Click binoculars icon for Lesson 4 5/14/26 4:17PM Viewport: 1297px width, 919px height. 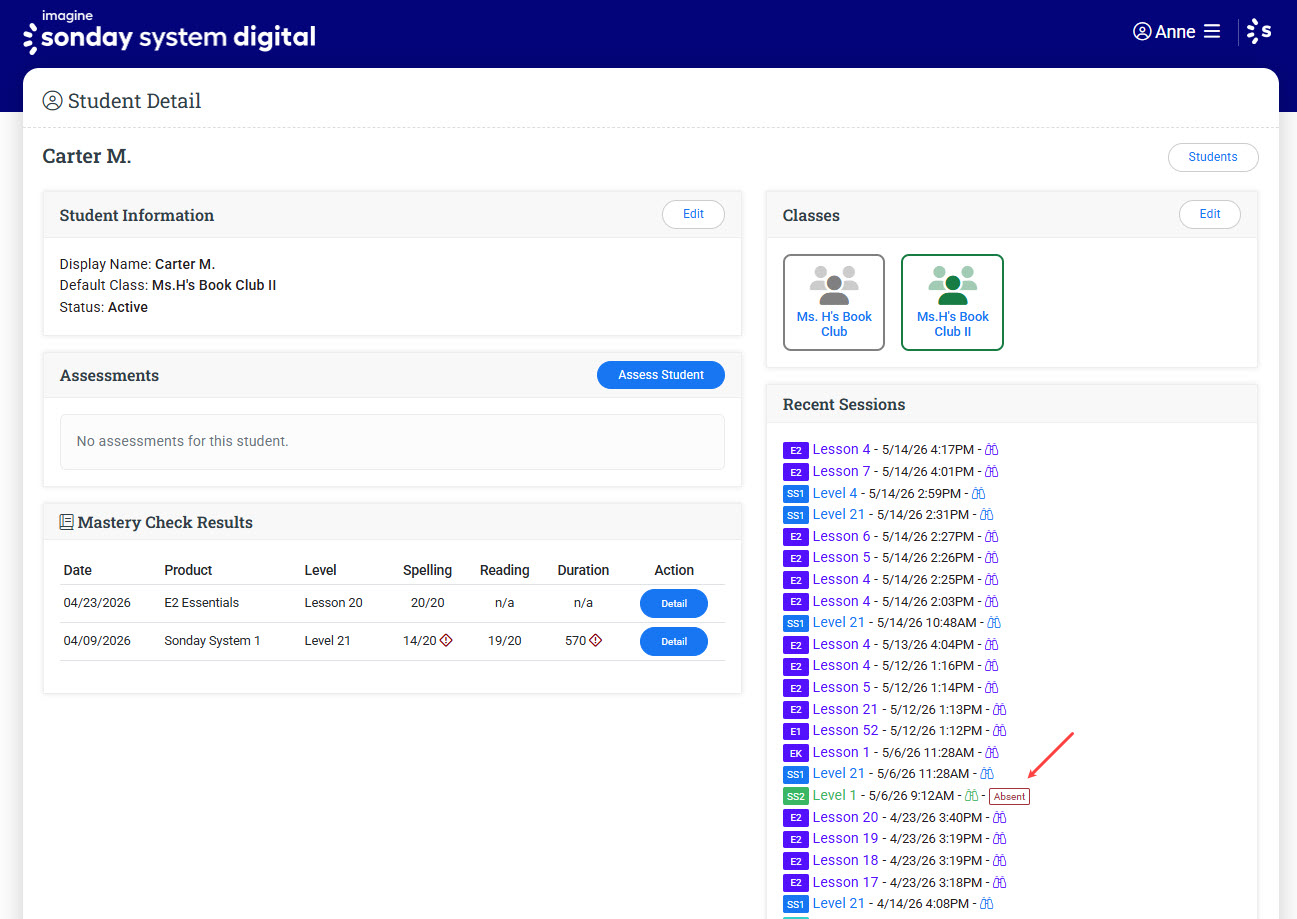(x=992, y=450)
